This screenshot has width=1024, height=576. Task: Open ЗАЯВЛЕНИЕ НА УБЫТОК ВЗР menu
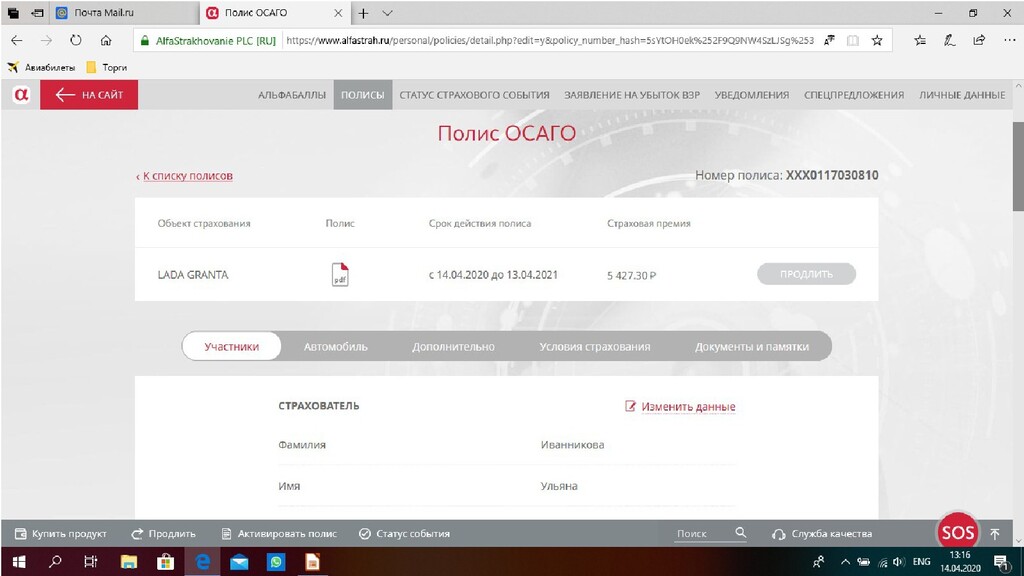(x=632, y=95)
